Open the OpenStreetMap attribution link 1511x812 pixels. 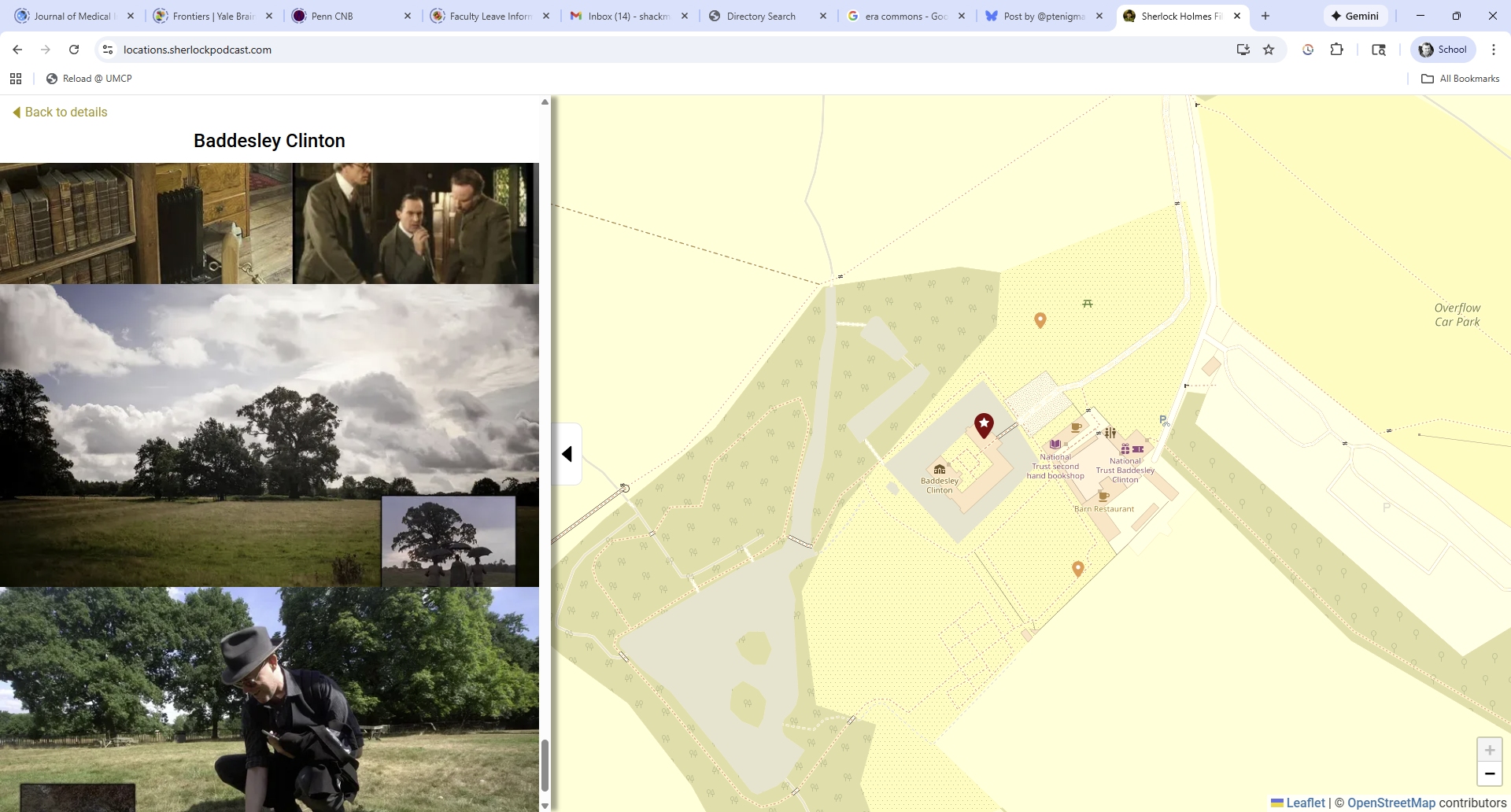[x=1391, y=803]
